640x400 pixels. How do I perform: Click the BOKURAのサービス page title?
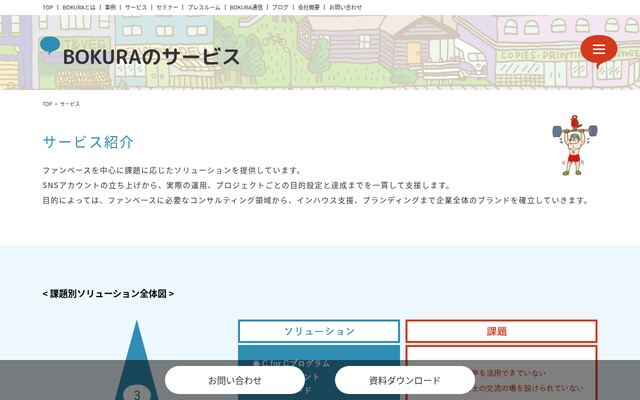pos(151,57)
